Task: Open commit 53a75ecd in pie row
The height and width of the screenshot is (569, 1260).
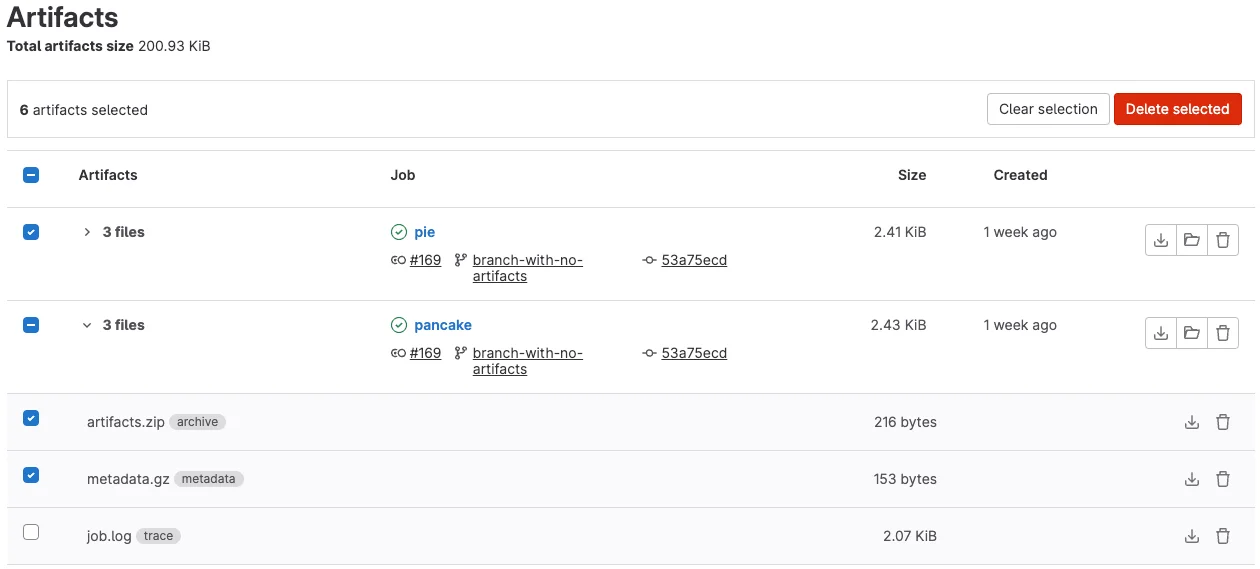Action: (693, 260)
